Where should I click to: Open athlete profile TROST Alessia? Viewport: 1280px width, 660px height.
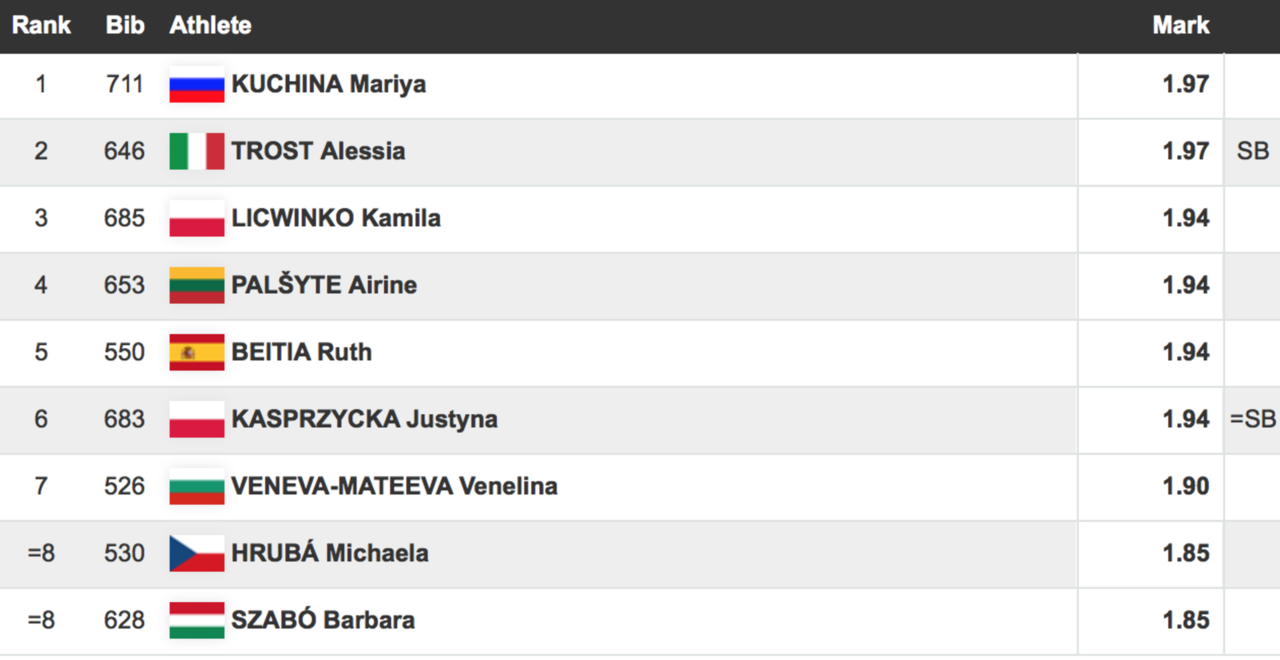click(318, 151)
